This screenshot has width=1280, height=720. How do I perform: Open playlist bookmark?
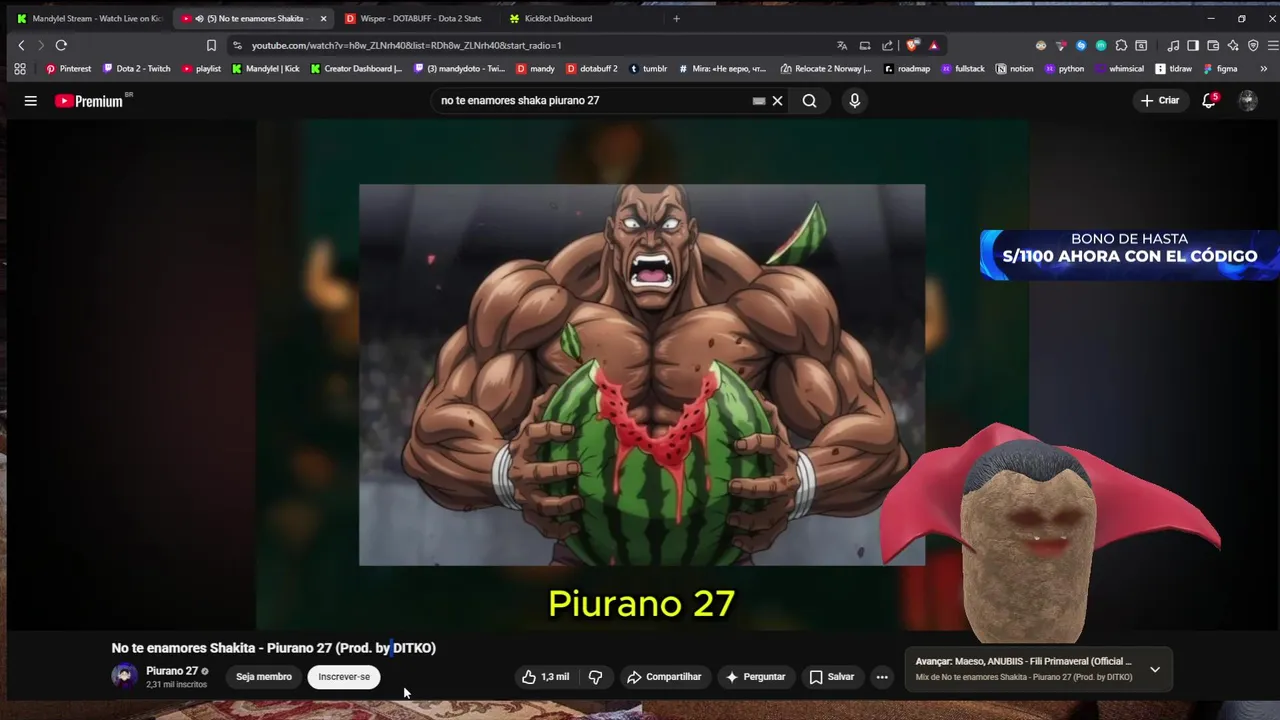[201, 69]
